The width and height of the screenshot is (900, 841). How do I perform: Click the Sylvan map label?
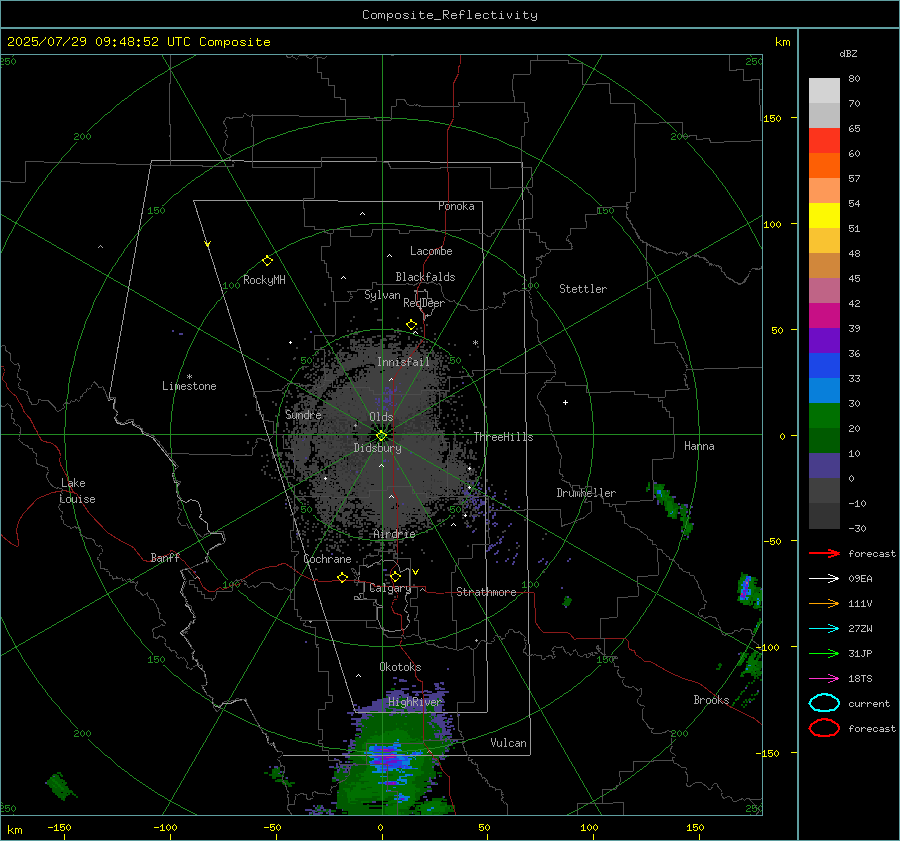click(x=382, y=295)
